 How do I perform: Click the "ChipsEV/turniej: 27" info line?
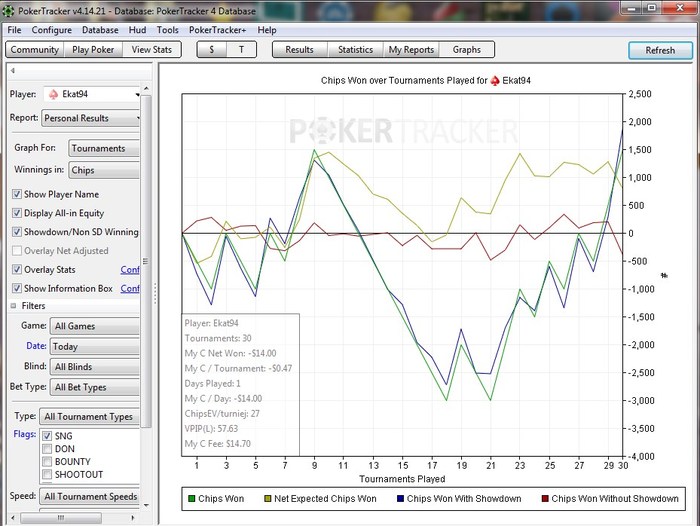click(222, 413)
